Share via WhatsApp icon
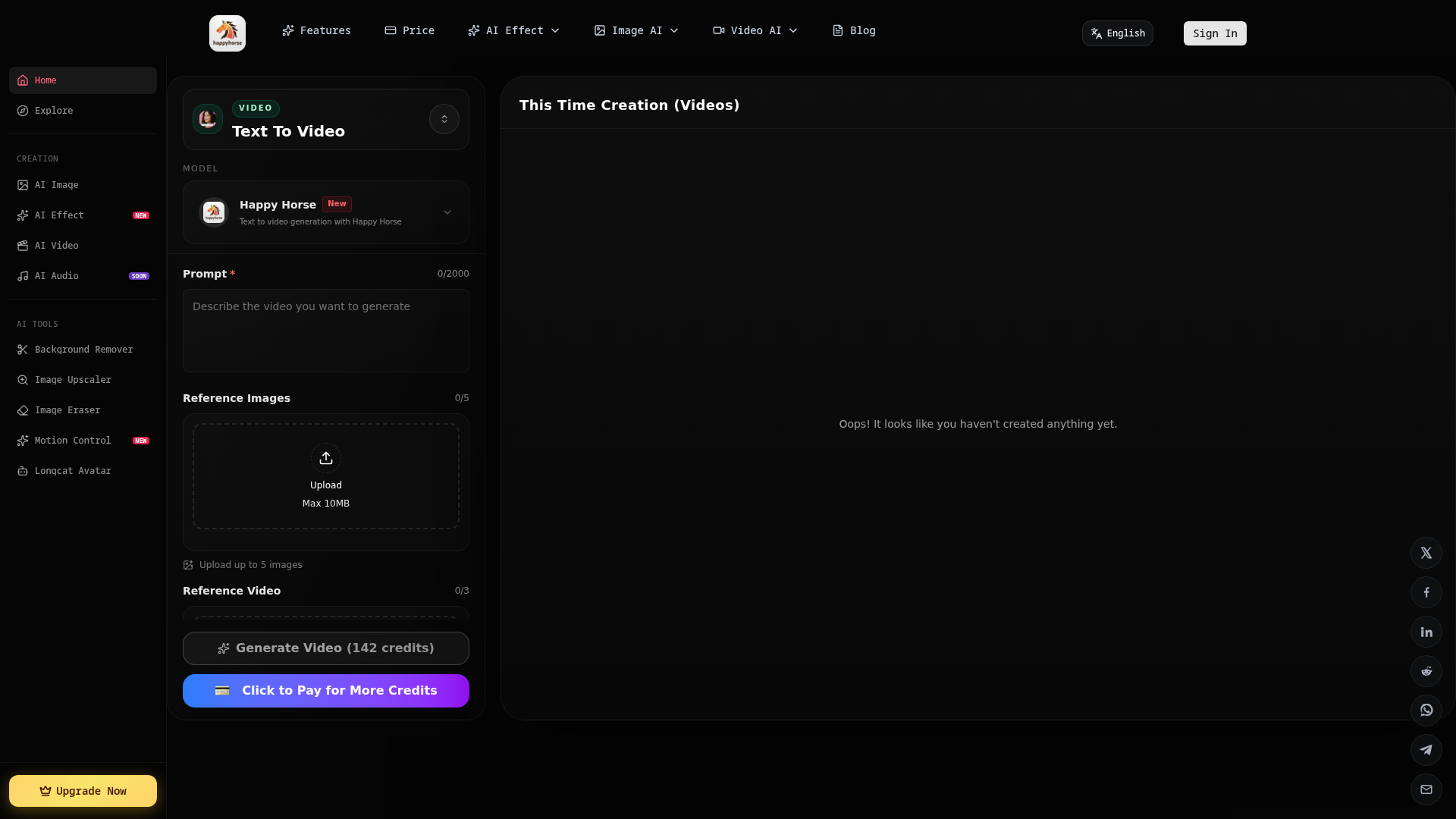The image size is (1456, 819). [x=1426, y=711]
